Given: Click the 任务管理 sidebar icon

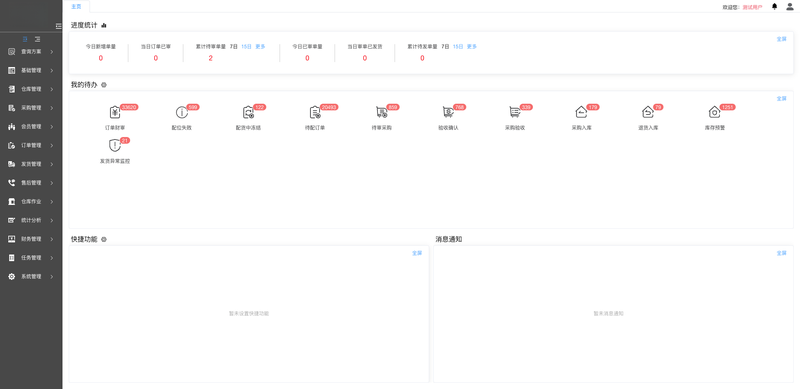Looking at the screenshot, I should [11, 258].
